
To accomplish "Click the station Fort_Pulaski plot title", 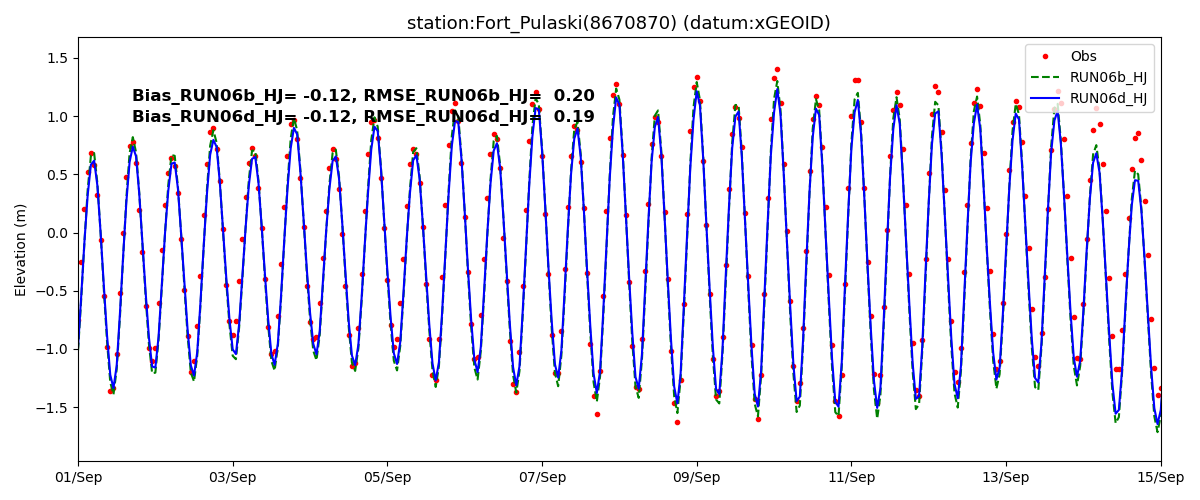I will coord(618,23).
